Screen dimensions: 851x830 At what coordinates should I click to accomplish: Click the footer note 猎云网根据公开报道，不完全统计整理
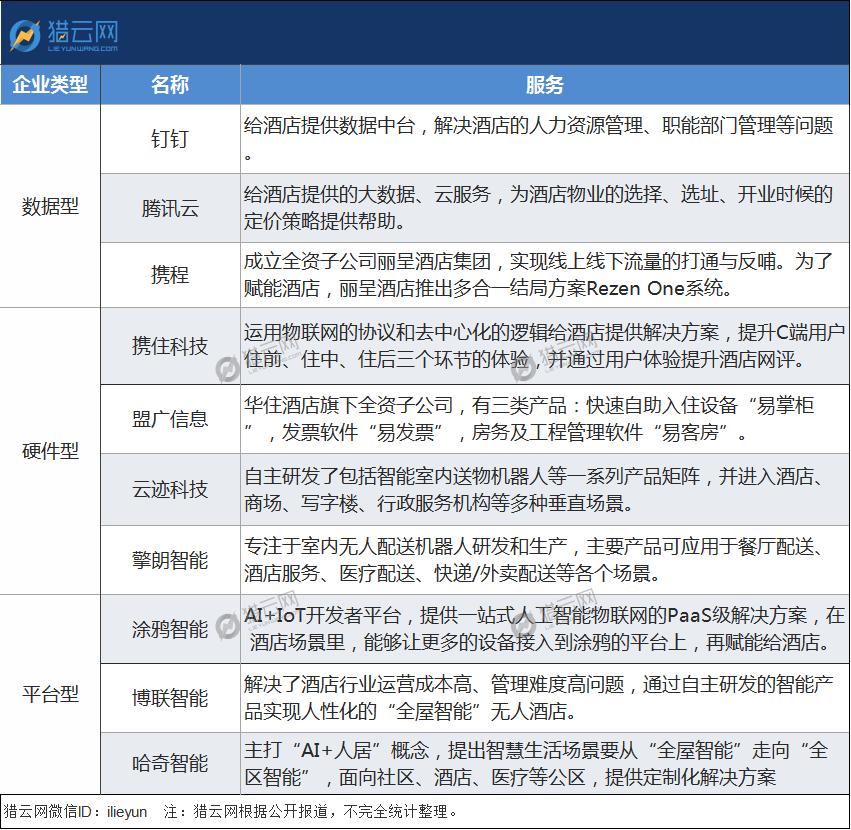[x=326, y=812]
